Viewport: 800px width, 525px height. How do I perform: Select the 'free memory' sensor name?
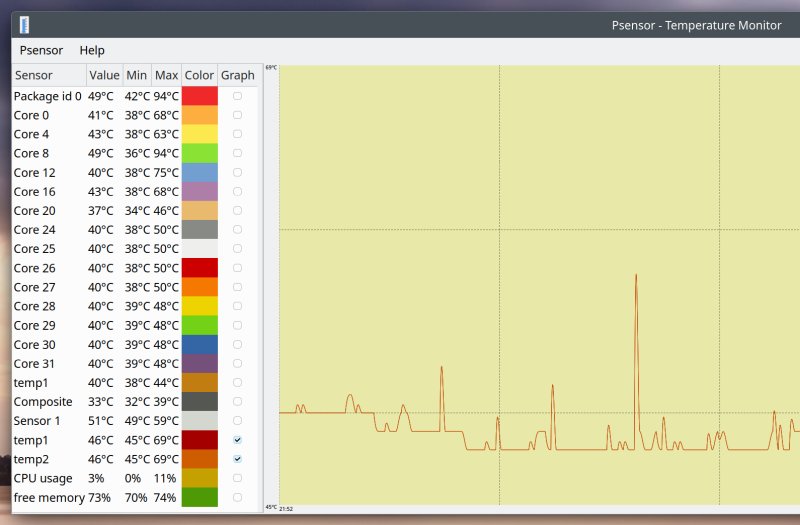(x=49, y=497)
